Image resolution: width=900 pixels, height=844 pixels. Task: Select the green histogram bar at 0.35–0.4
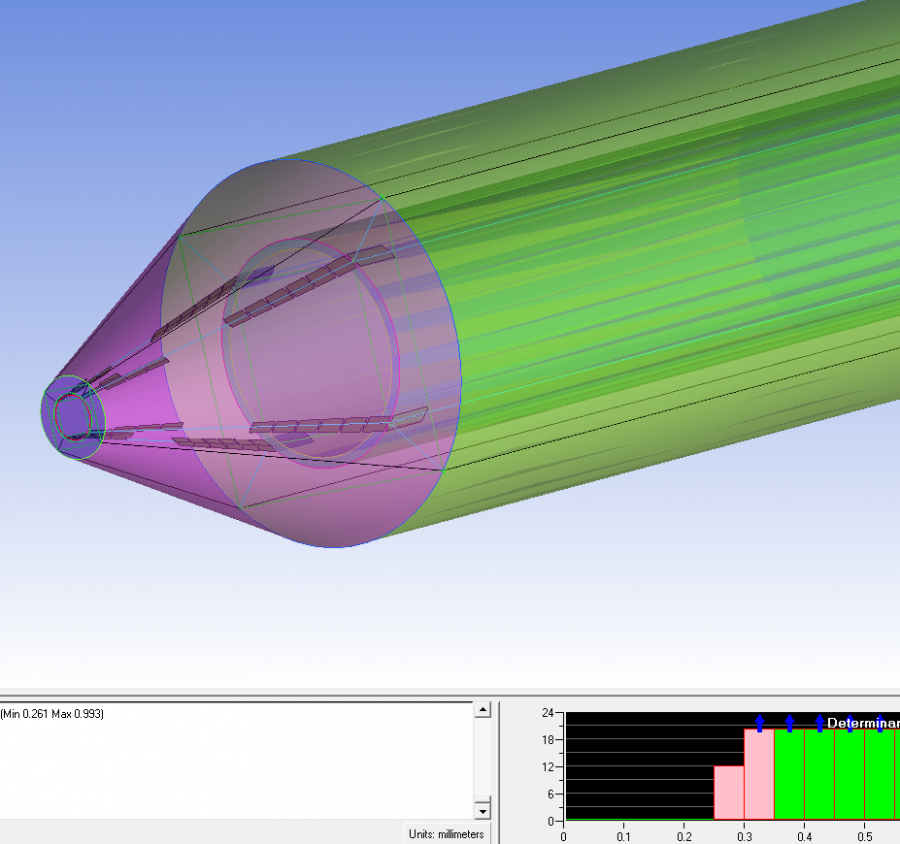coord(789,775)
